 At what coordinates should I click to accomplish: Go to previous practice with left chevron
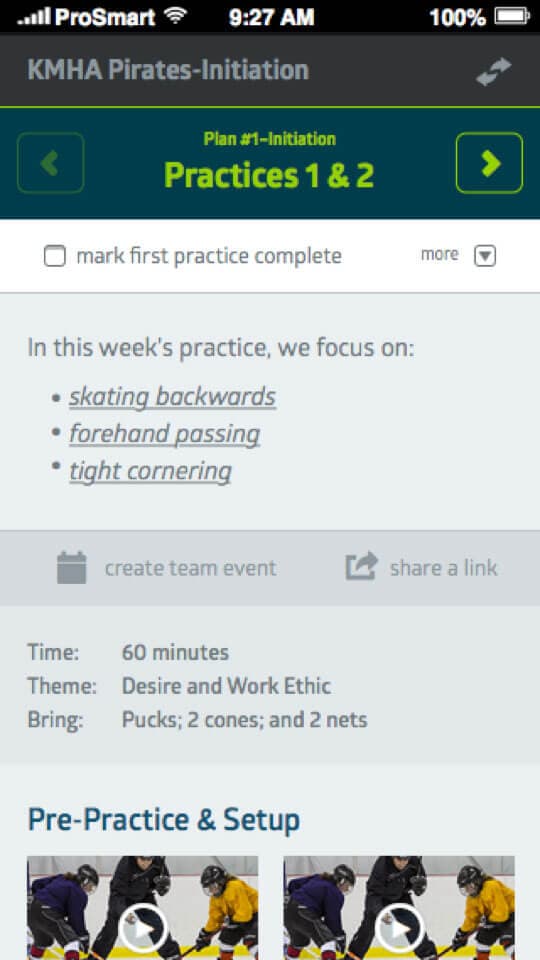(51, 163)
